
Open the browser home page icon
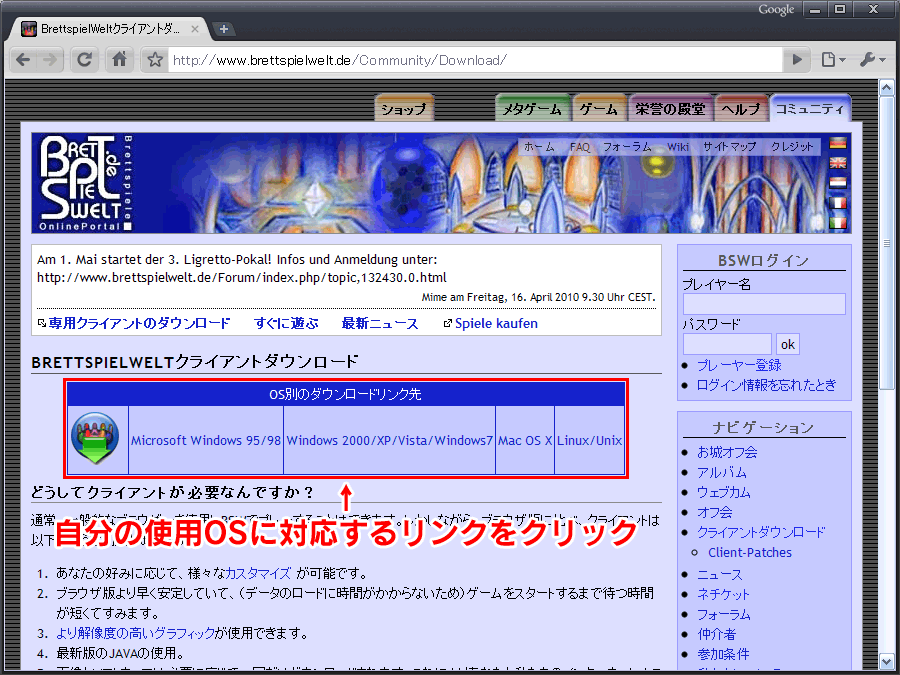click(119, 59)
